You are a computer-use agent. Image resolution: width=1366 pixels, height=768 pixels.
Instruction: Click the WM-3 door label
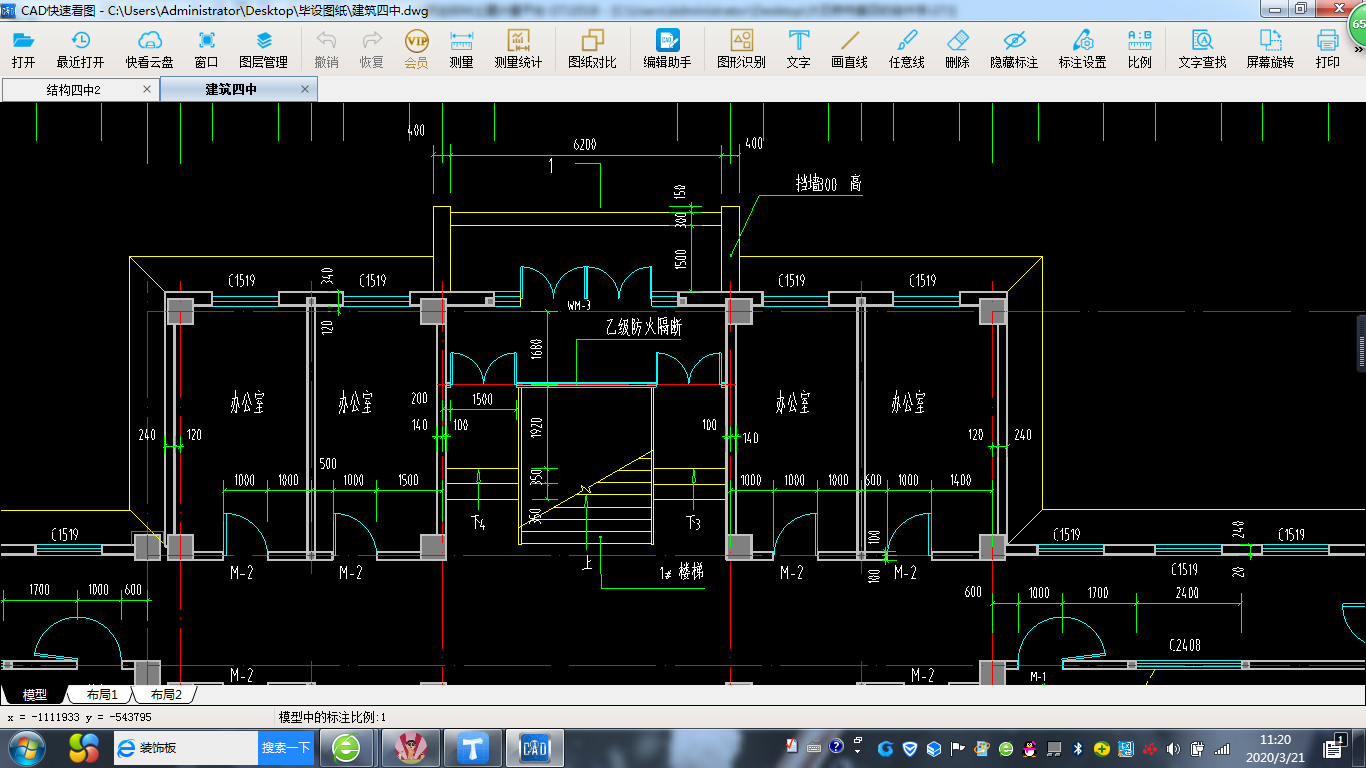(579, 306)
